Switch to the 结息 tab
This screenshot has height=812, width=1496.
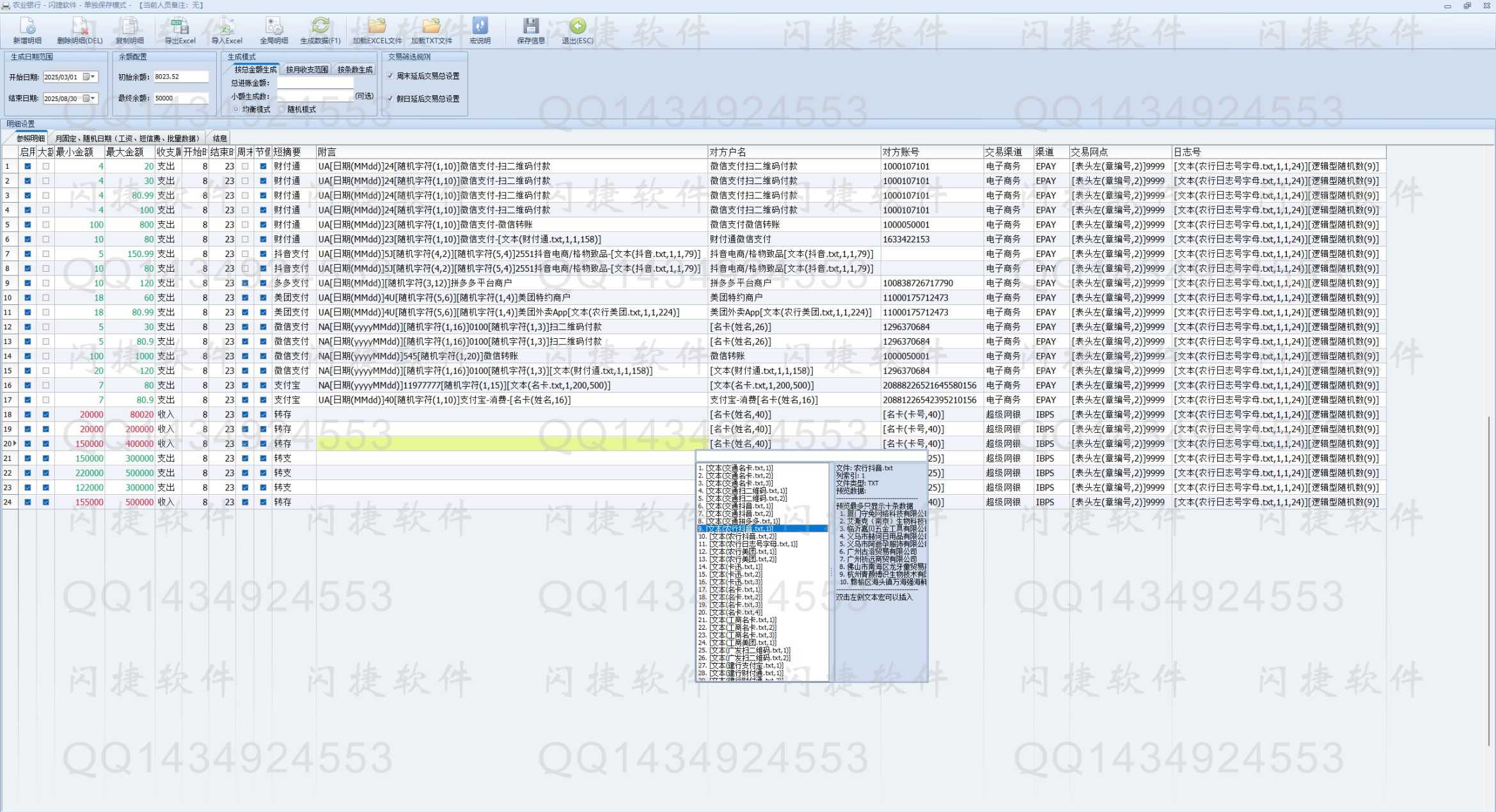(220, 138)
